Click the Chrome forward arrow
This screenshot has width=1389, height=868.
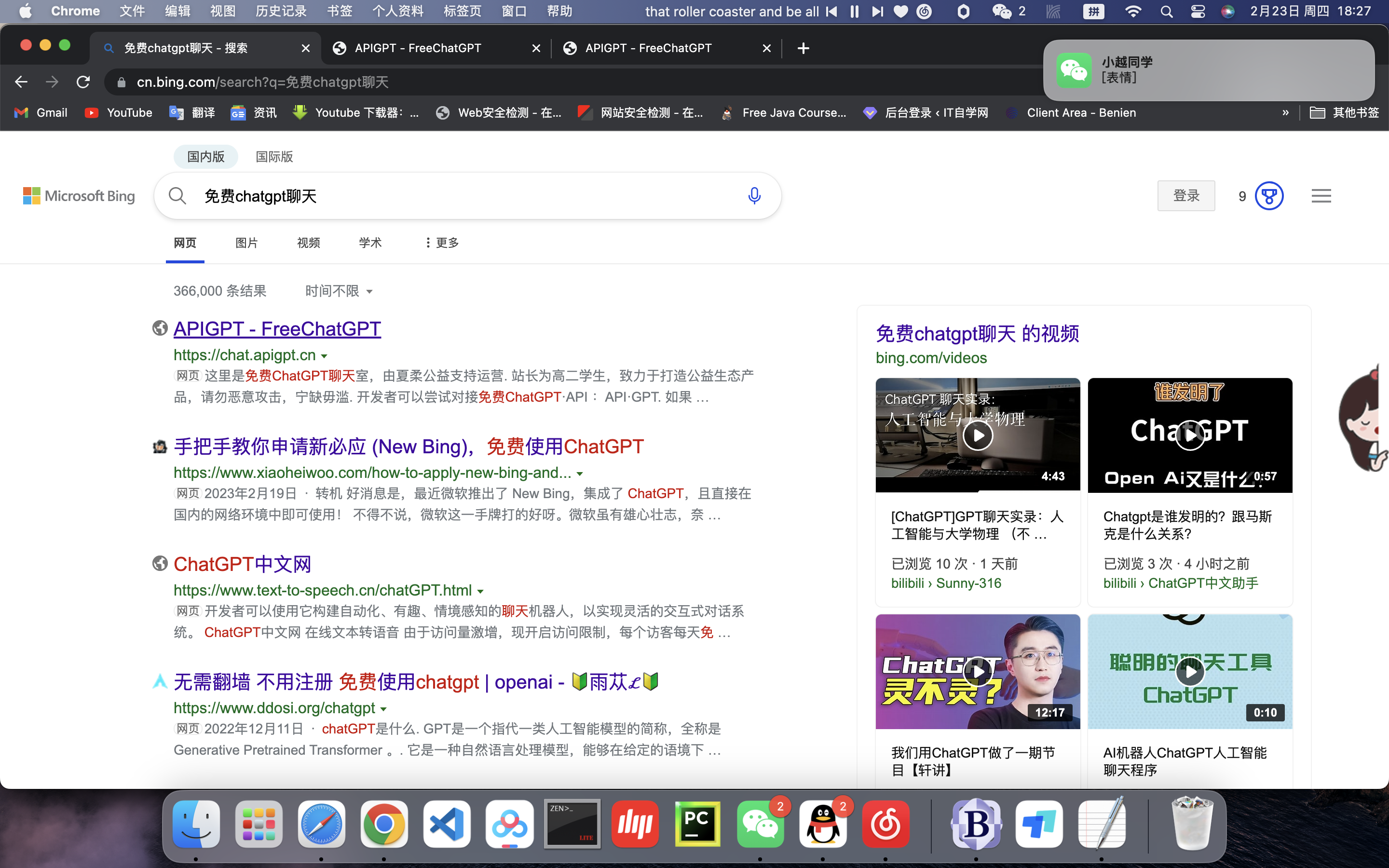coord(52,82)
